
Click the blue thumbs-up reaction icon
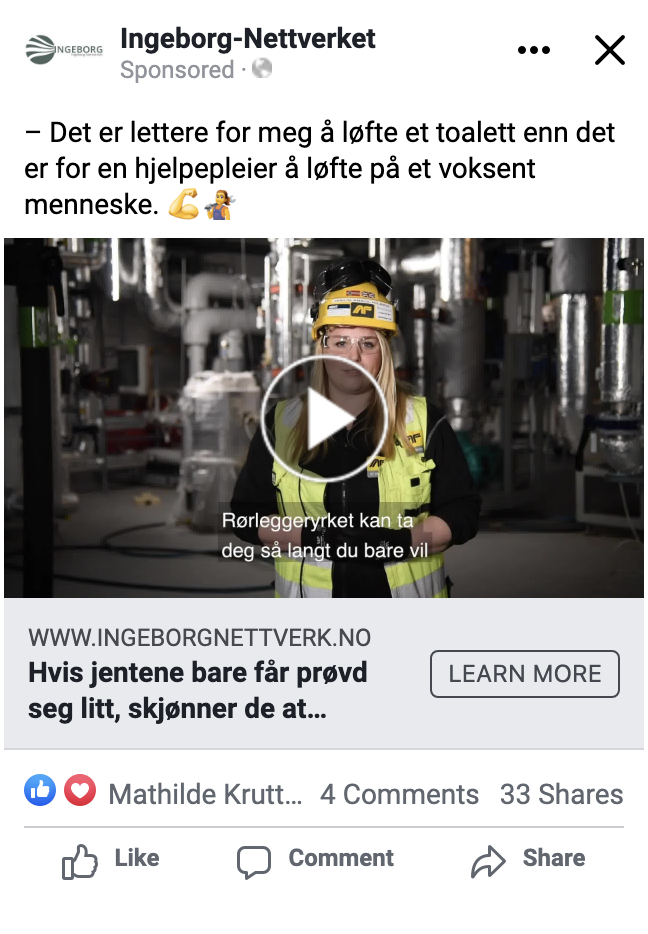click(x=40, y=790)
